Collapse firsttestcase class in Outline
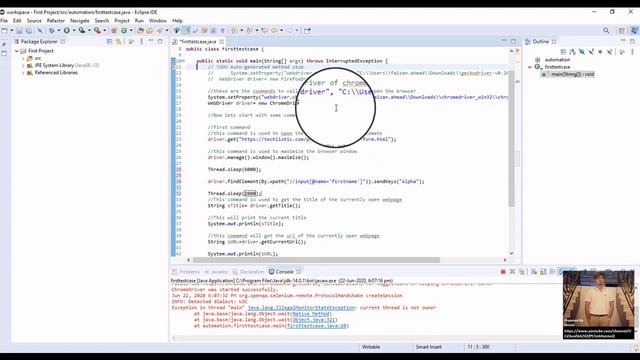The image size is (640, 360). (x=530, y=67)
